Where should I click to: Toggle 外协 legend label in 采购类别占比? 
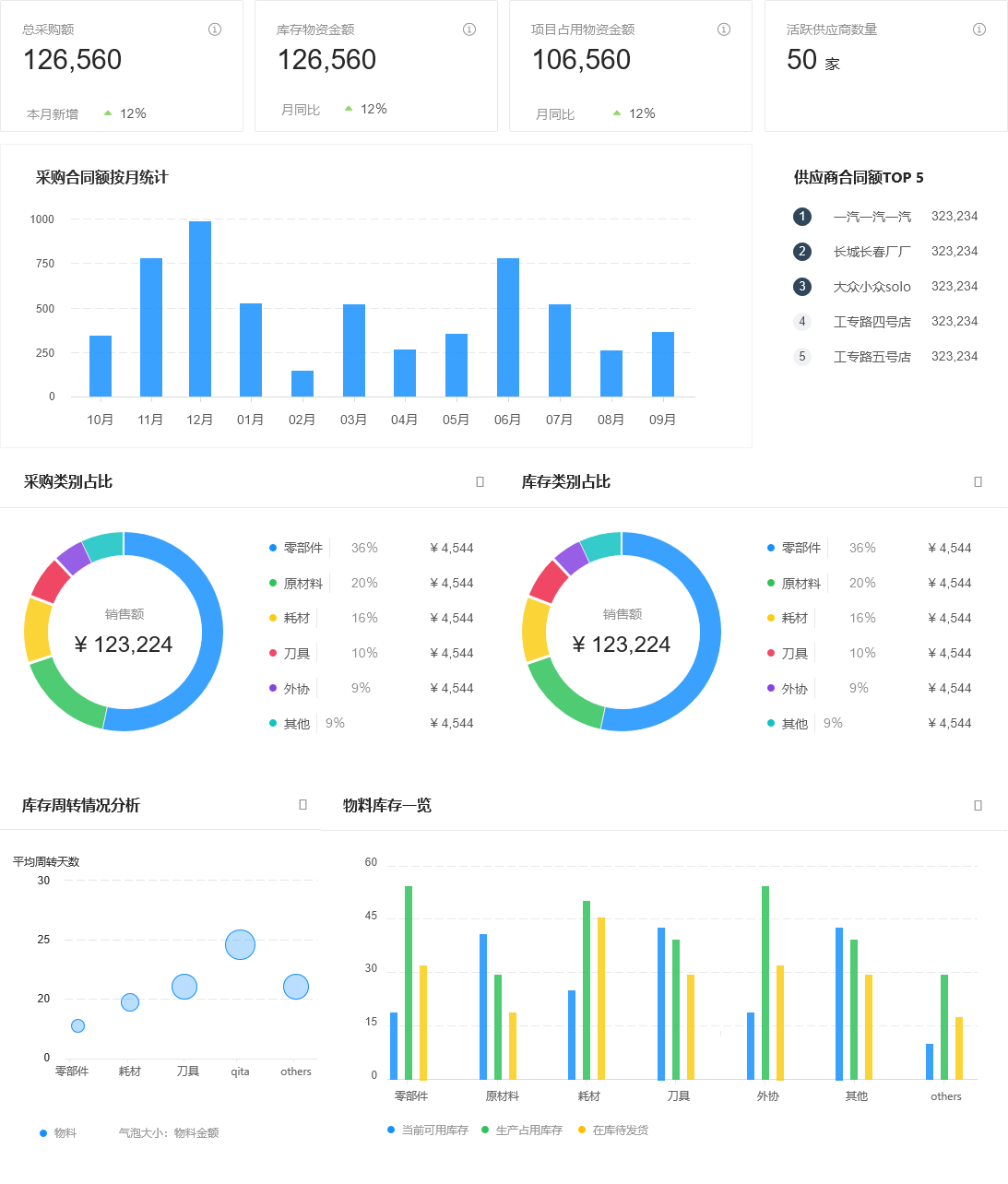click(x=297, y=689)
